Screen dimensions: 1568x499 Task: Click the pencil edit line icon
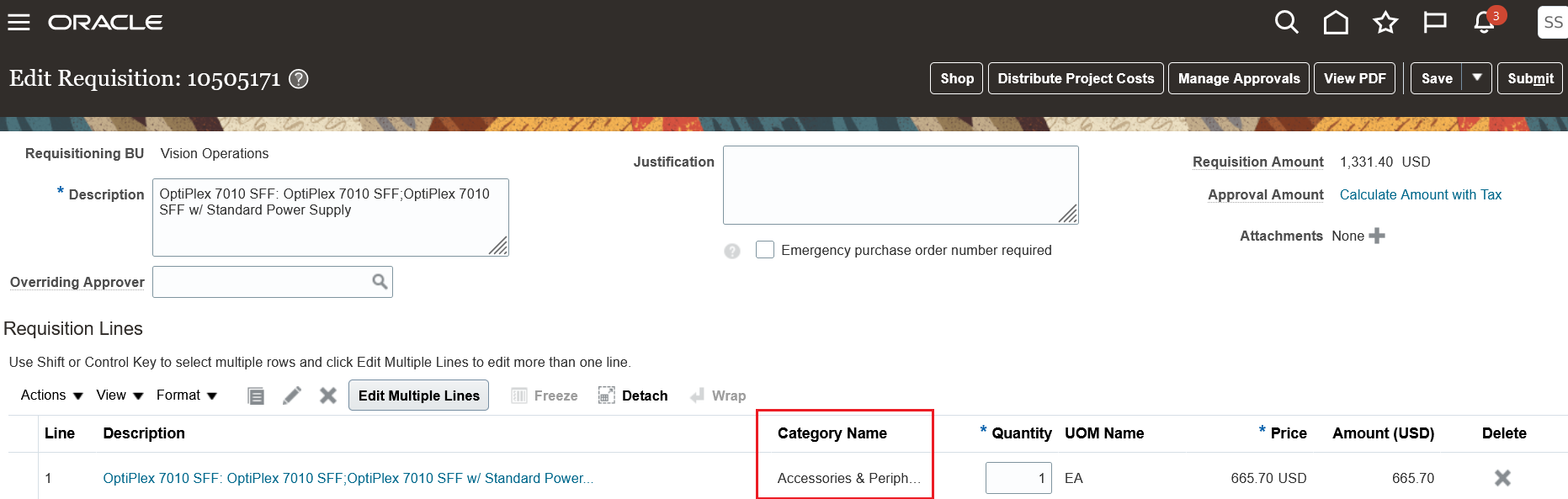pos(292,395)
